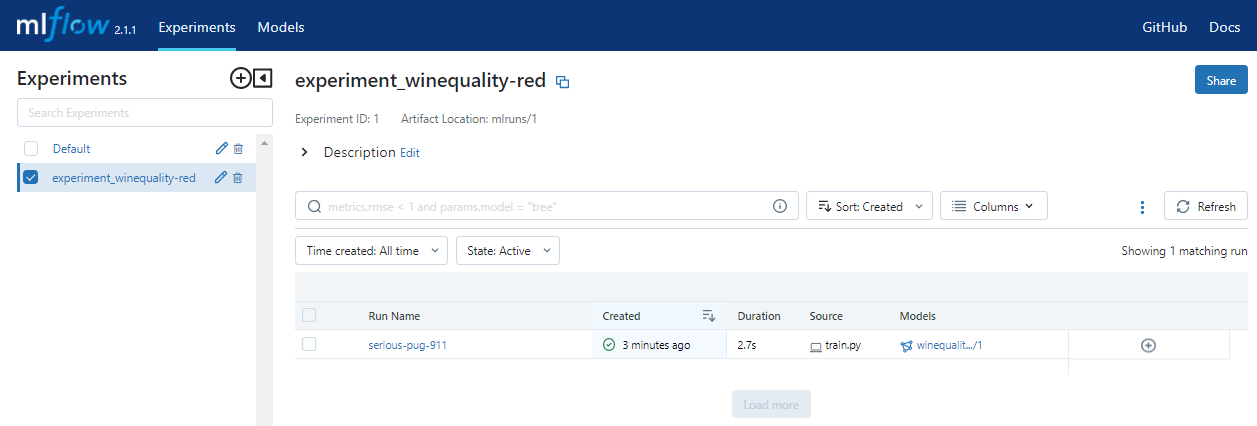Image resolution: width=1257 pixels, height=426 pixels.
Task: Open search help info icon
Action: (780, 206)
